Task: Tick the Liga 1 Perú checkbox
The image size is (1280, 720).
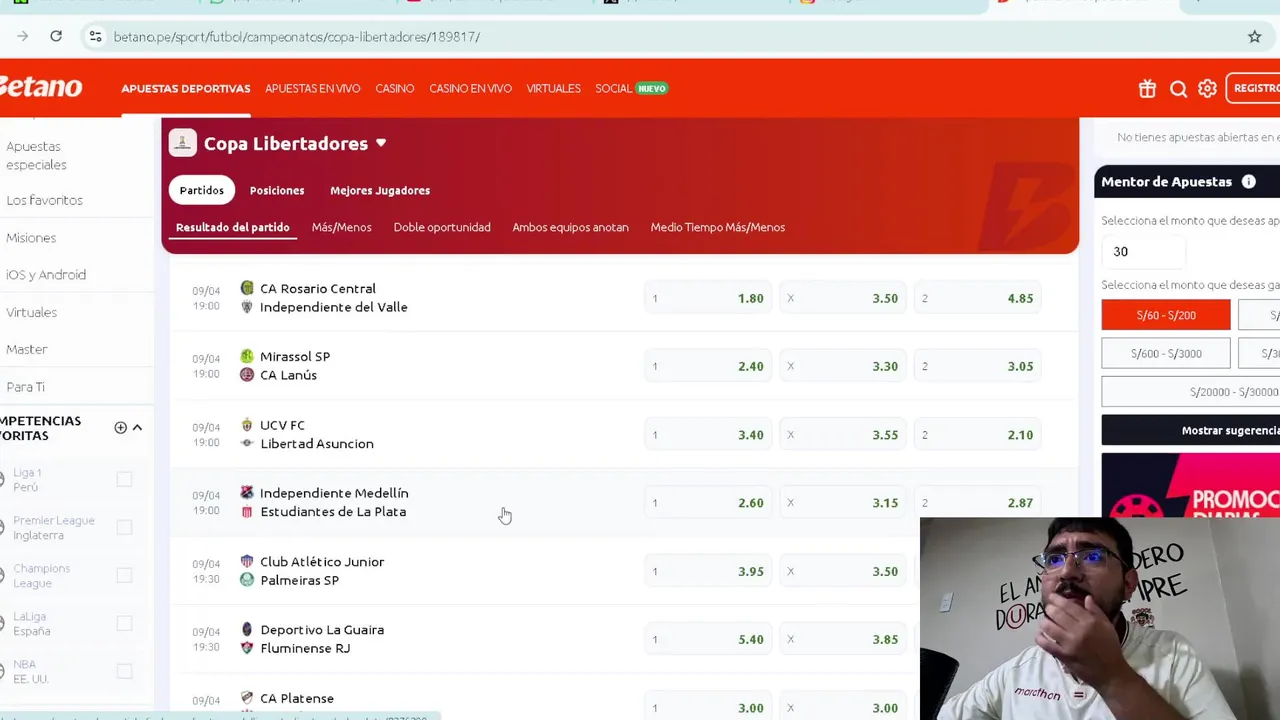Action: pyautogui.click(x=124, y=480)
